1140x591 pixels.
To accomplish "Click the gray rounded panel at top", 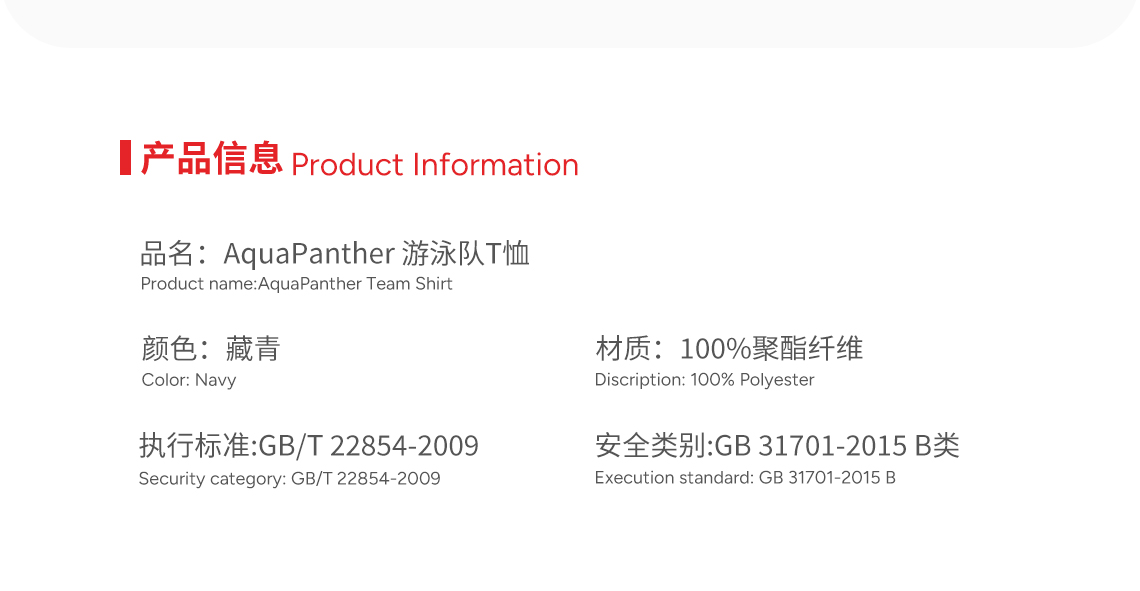I will [x=570, y=20].
